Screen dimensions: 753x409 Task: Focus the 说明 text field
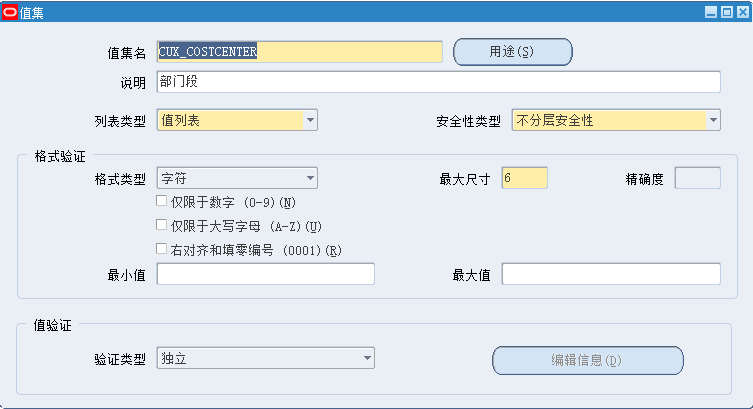click(x=438, y=82)
